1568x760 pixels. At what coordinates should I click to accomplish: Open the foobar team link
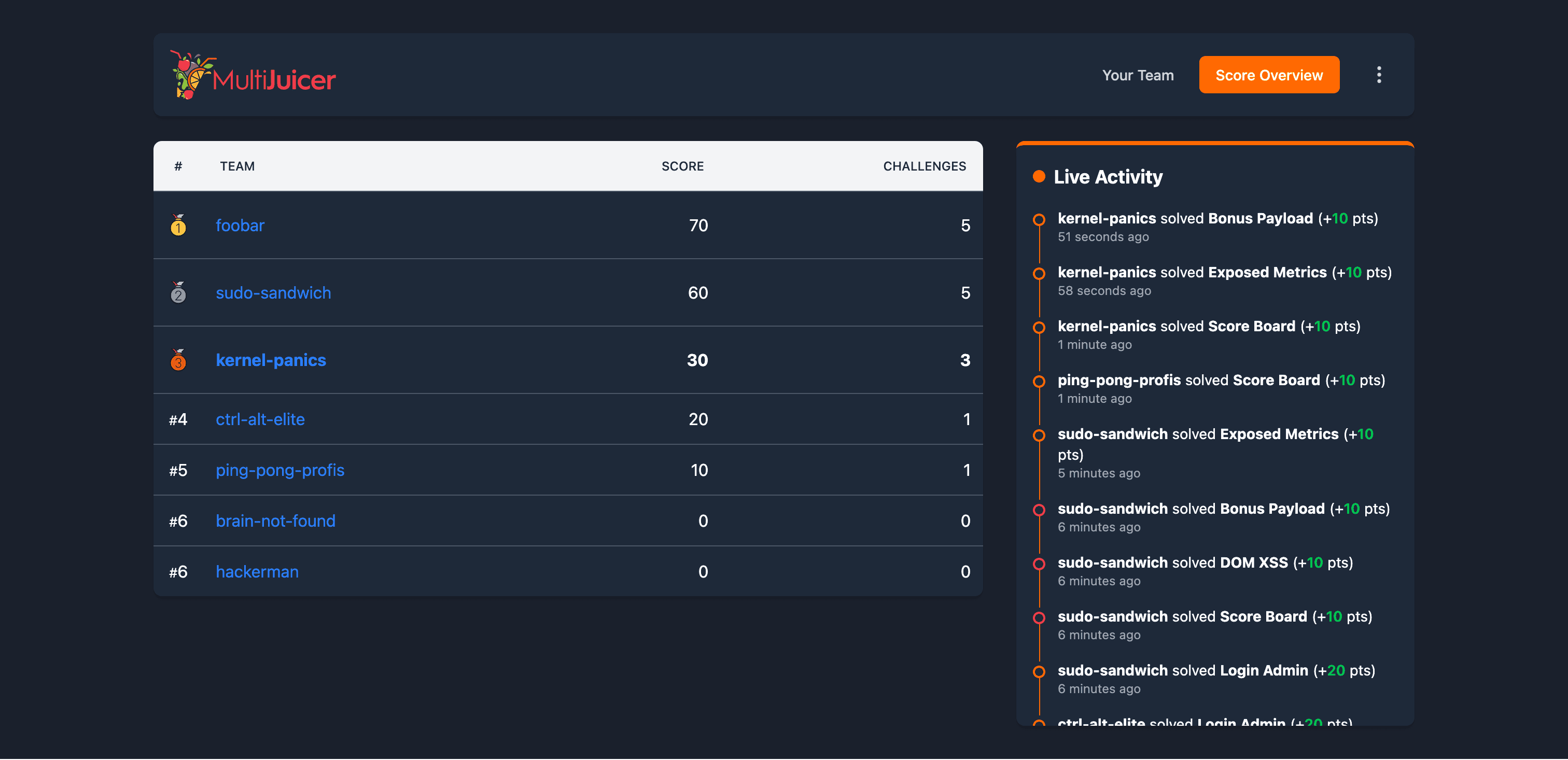coord(240,225)
